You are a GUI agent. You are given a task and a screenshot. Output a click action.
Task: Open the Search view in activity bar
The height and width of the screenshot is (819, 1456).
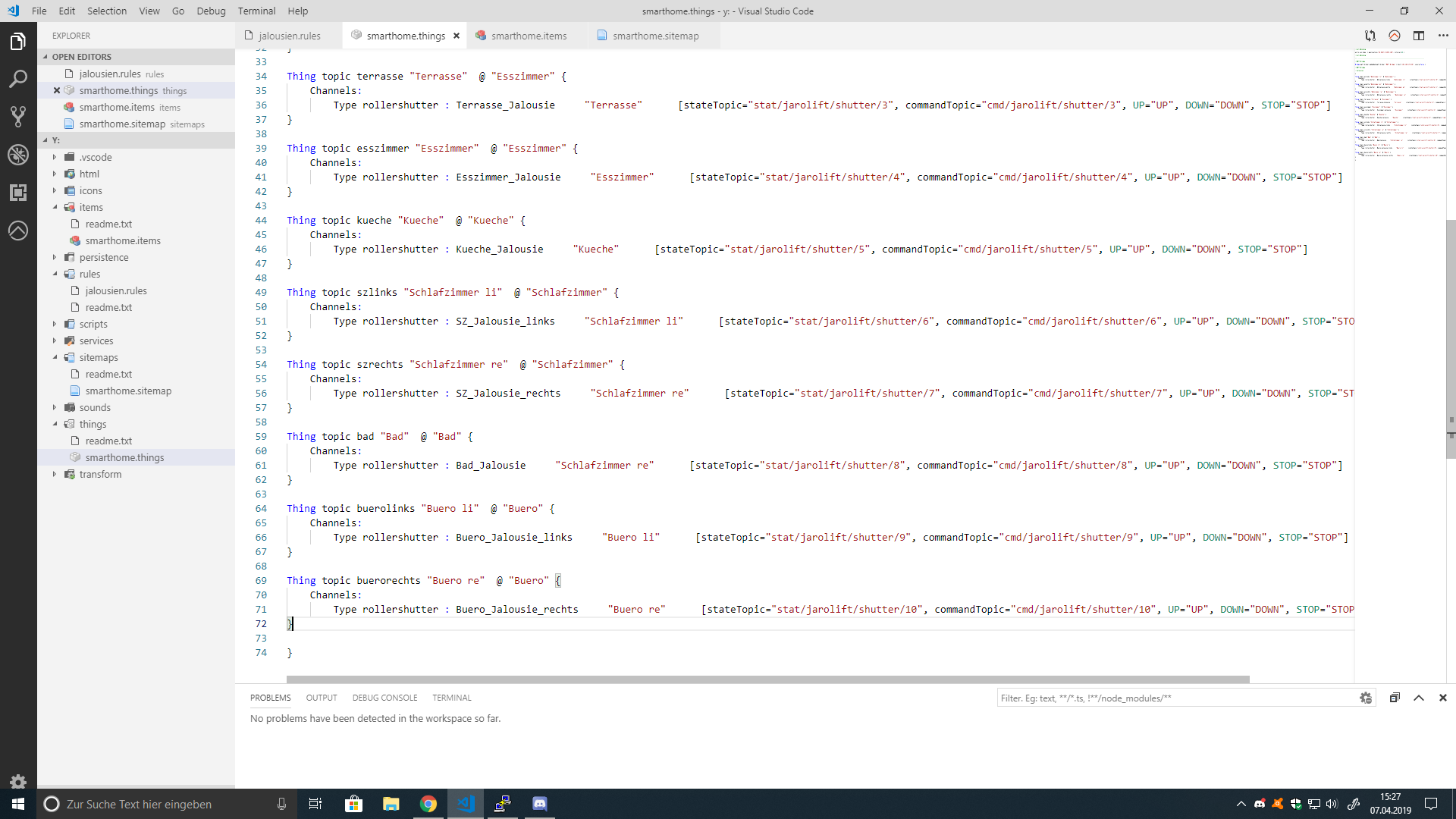[x=18, y=79]
